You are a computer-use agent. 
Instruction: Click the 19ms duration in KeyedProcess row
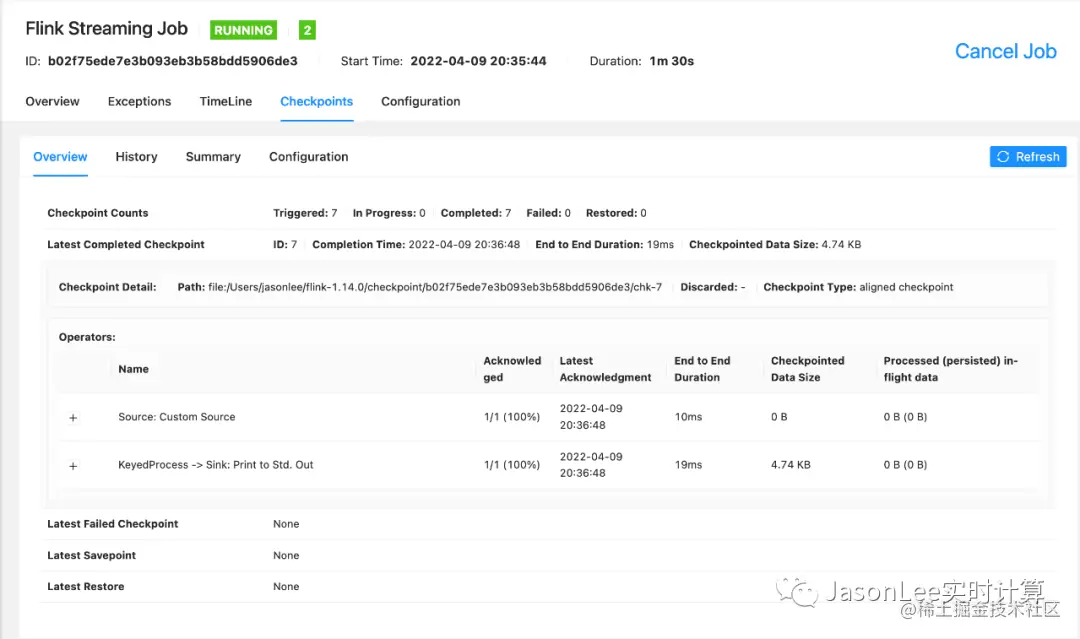(688, 465)
